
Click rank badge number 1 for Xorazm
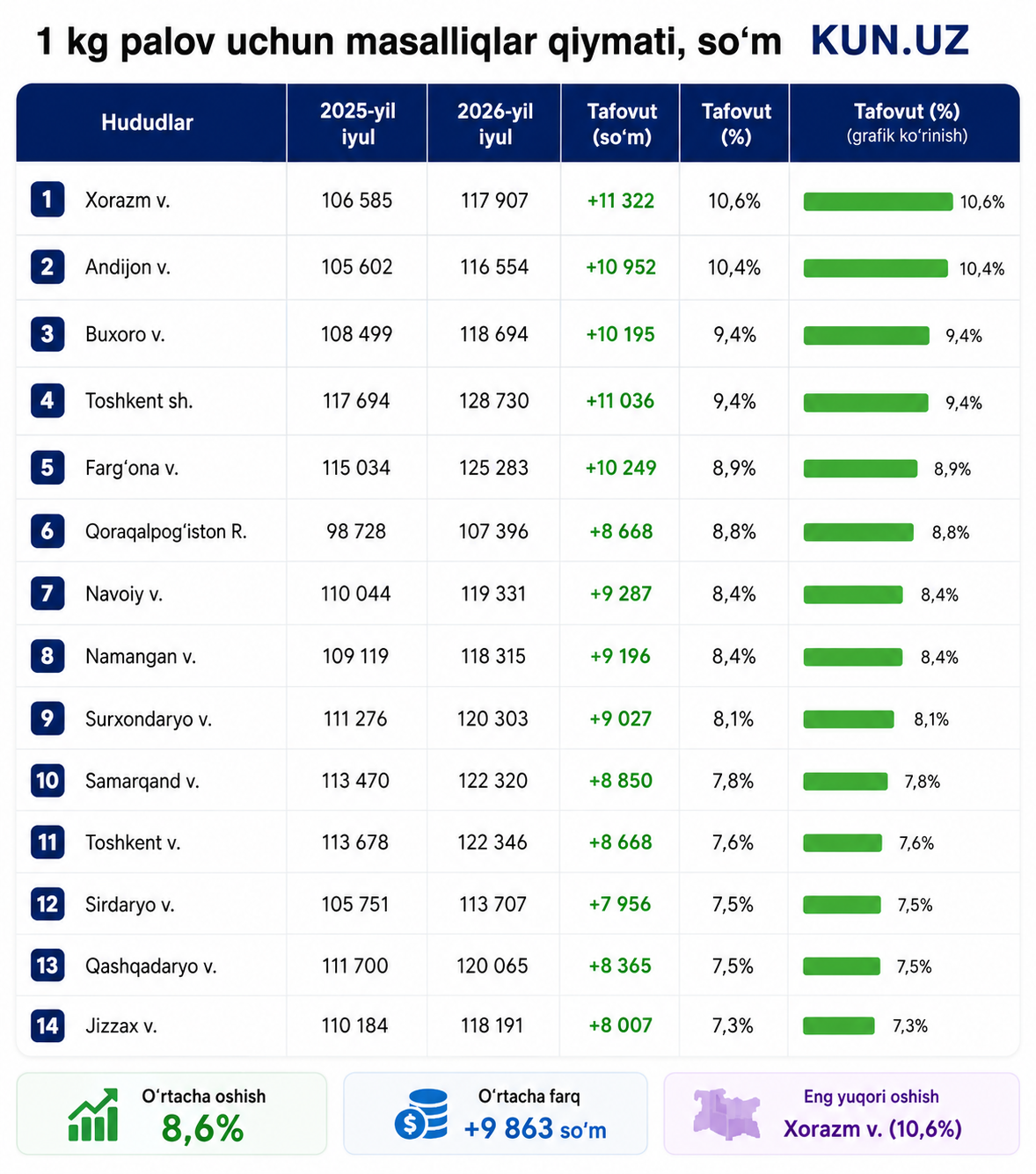coord(47,200)
